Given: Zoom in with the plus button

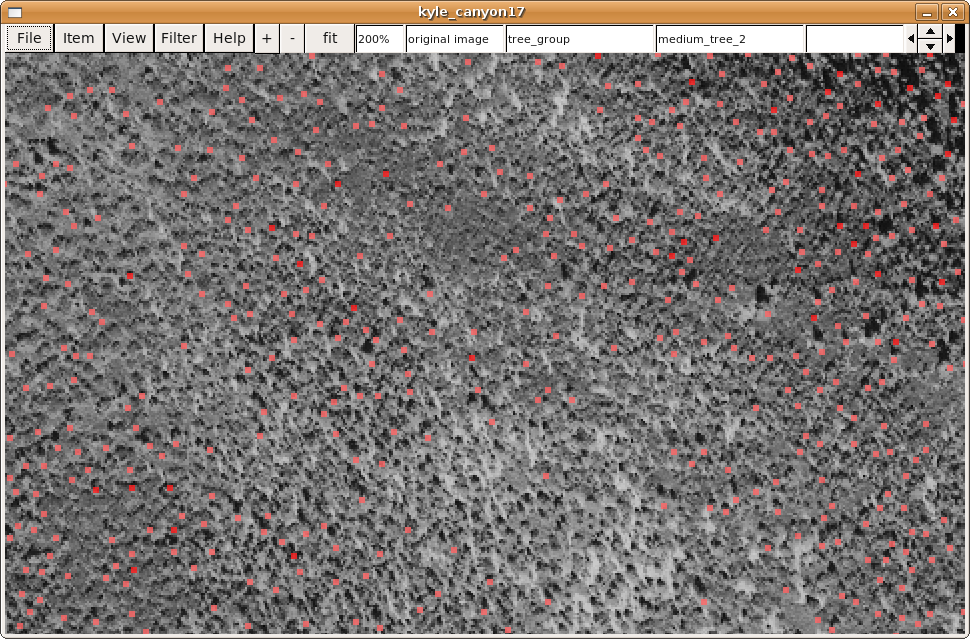Looking at the screenshot, I should [267, 38].
